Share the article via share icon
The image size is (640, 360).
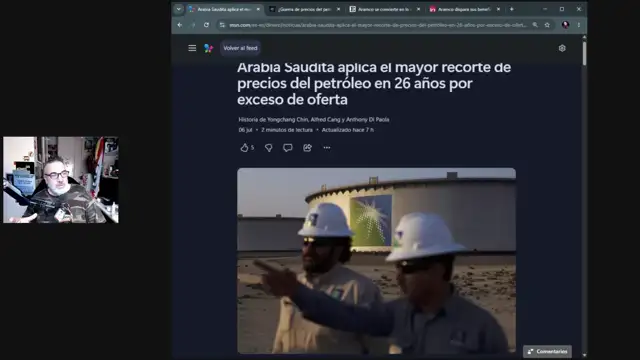coord(307,148)
